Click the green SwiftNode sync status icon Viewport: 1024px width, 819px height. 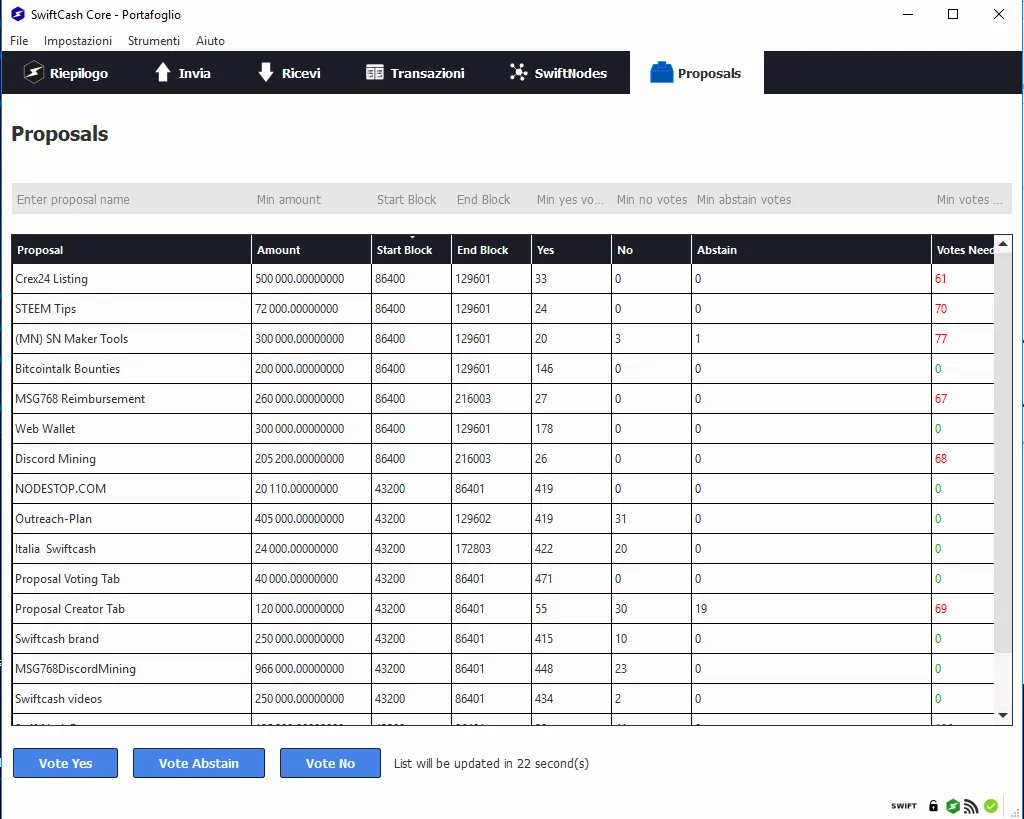point(953,806)
